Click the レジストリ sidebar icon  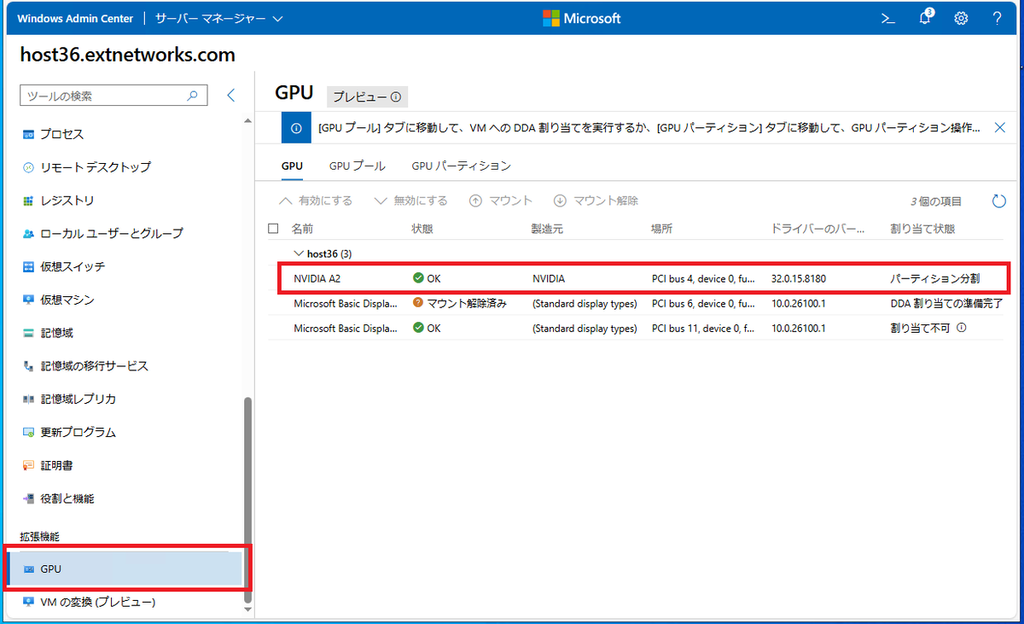click(x=28, y=201)
